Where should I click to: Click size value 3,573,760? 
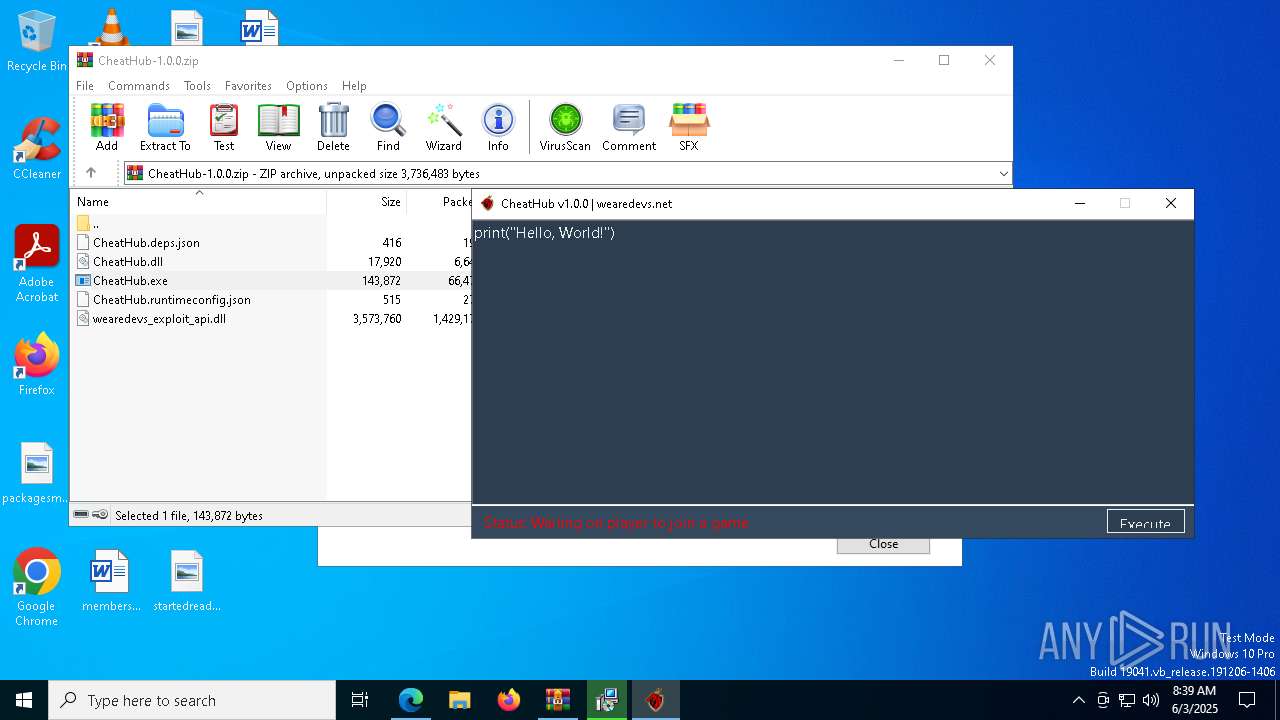pyautogui.click(x=377, y=318)
